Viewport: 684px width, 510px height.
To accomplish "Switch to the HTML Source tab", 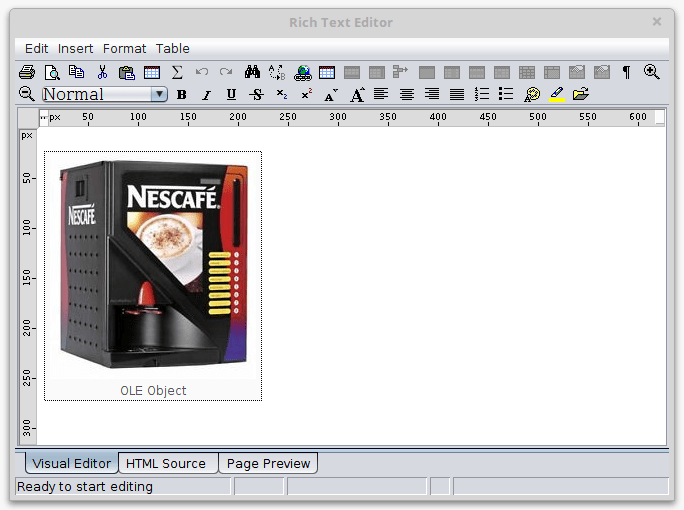I will coord(168,463).
